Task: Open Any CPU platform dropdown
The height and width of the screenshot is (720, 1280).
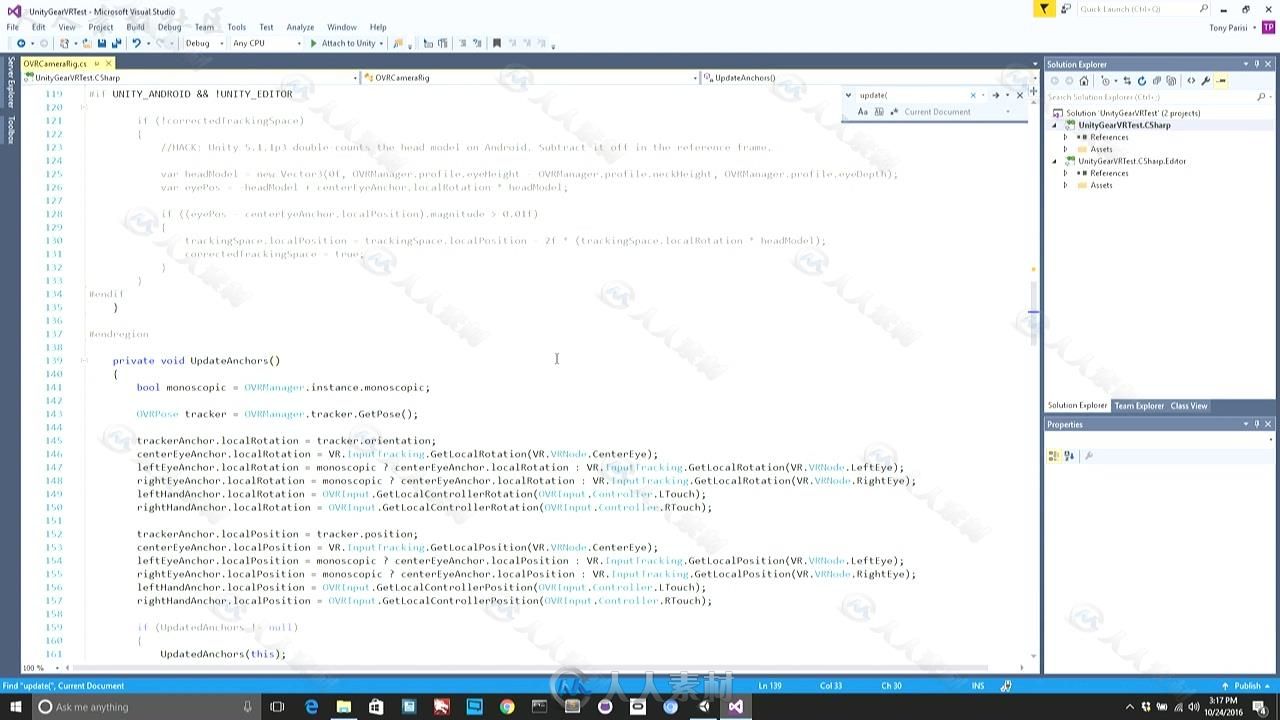Action: [298, 43]
